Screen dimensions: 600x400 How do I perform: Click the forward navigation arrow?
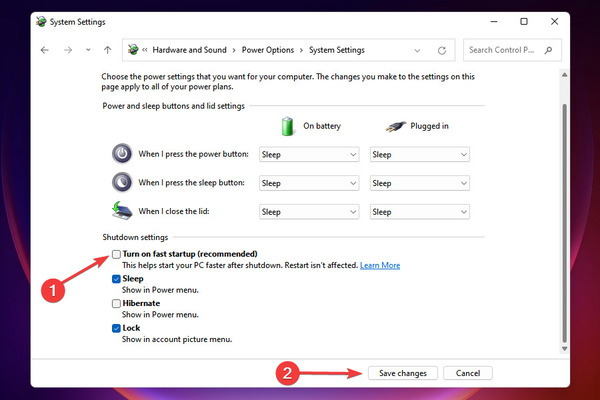[68, 50]
